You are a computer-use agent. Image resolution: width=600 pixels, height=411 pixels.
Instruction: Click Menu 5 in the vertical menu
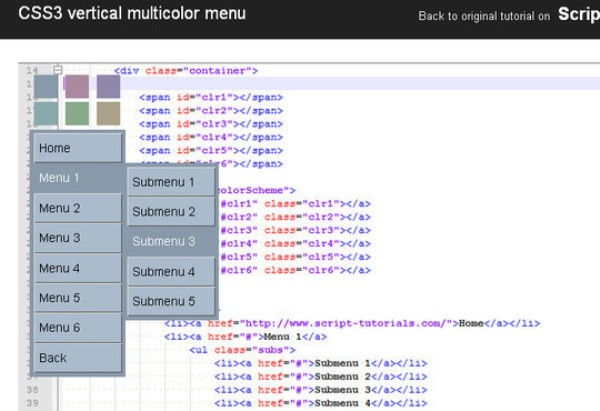pyautogui.click(x=77, y=298)
